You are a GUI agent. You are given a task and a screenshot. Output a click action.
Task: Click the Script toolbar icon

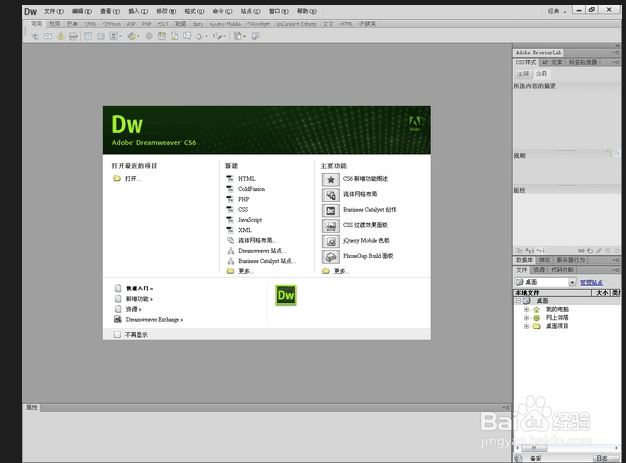(218, 36)
